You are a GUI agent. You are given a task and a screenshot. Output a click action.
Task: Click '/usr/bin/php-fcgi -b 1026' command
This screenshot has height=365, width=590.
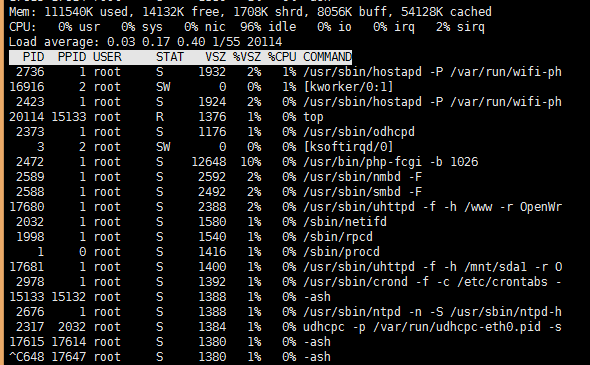(x=391, y=162)
